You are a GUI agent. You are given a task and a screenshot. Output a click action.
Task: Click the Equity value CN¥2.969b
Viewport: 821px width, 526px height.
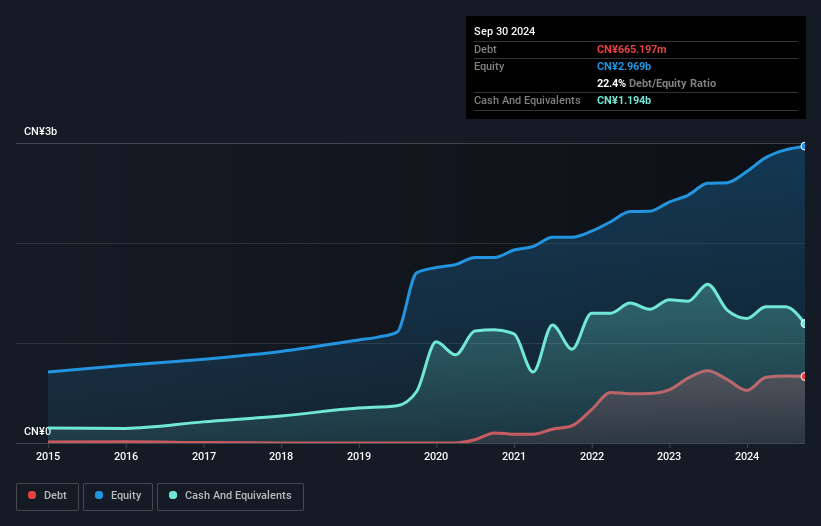tap(624, 66)
